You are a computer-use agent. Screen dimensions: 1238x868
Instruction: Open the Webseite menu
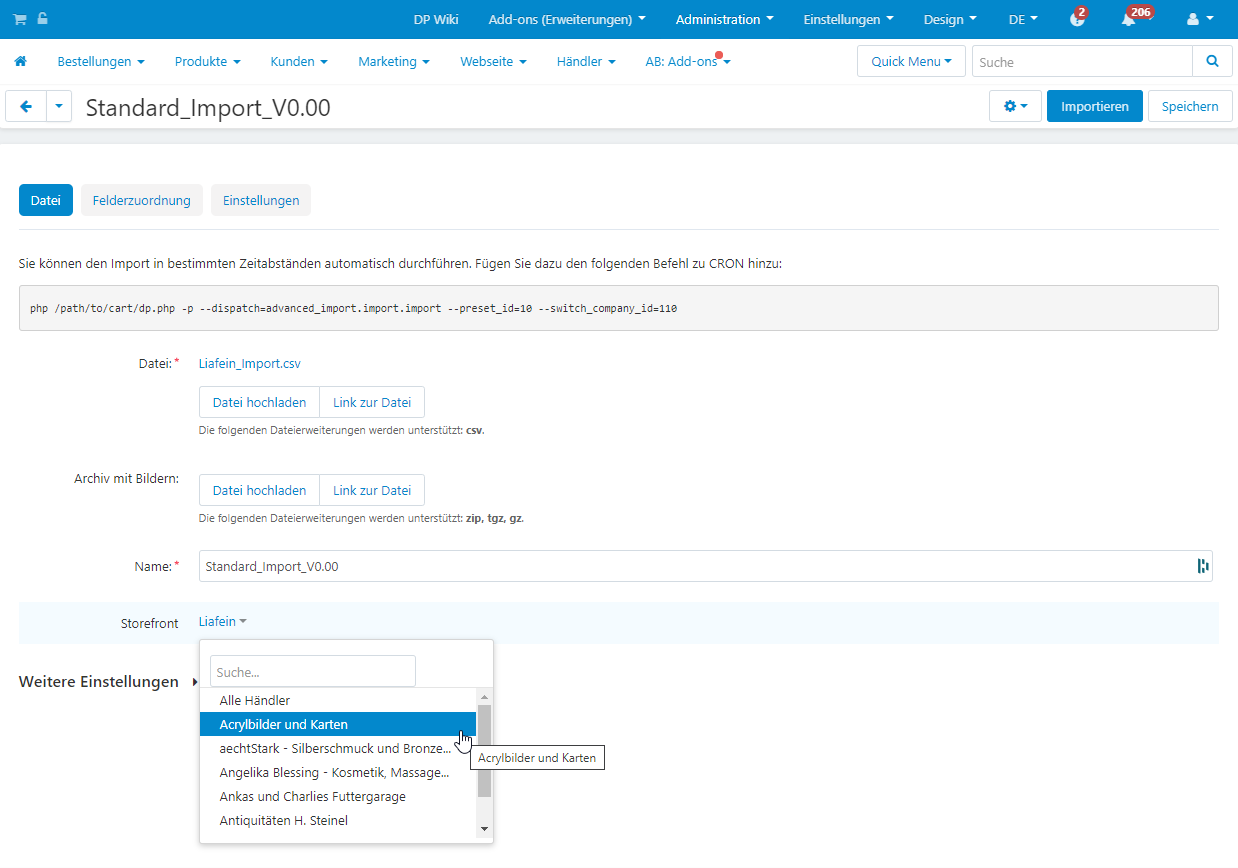coord(493,62)
